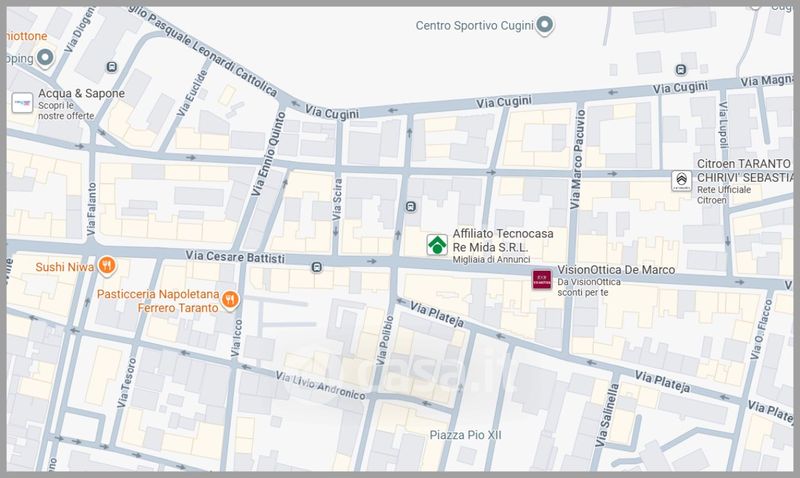Click the Pasticceria Napoletana restaurant icon

pyautogui.click(x=230, y=298)
